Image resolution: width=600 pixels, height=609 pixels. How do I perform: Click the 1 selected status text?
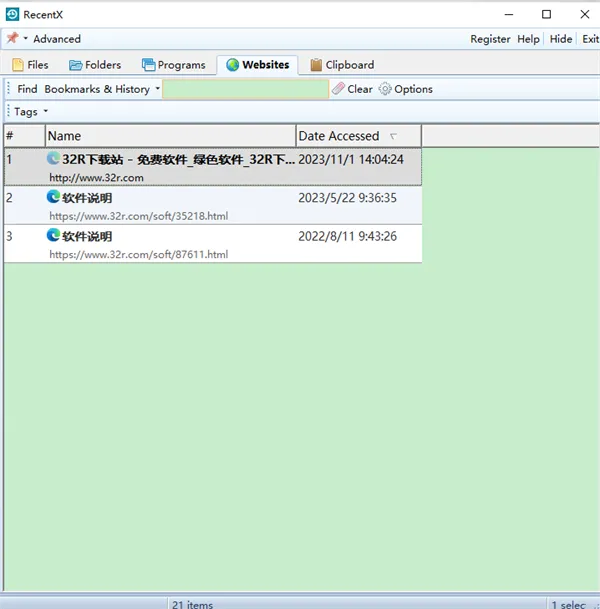pyautogui.click(x=569, y=604)
